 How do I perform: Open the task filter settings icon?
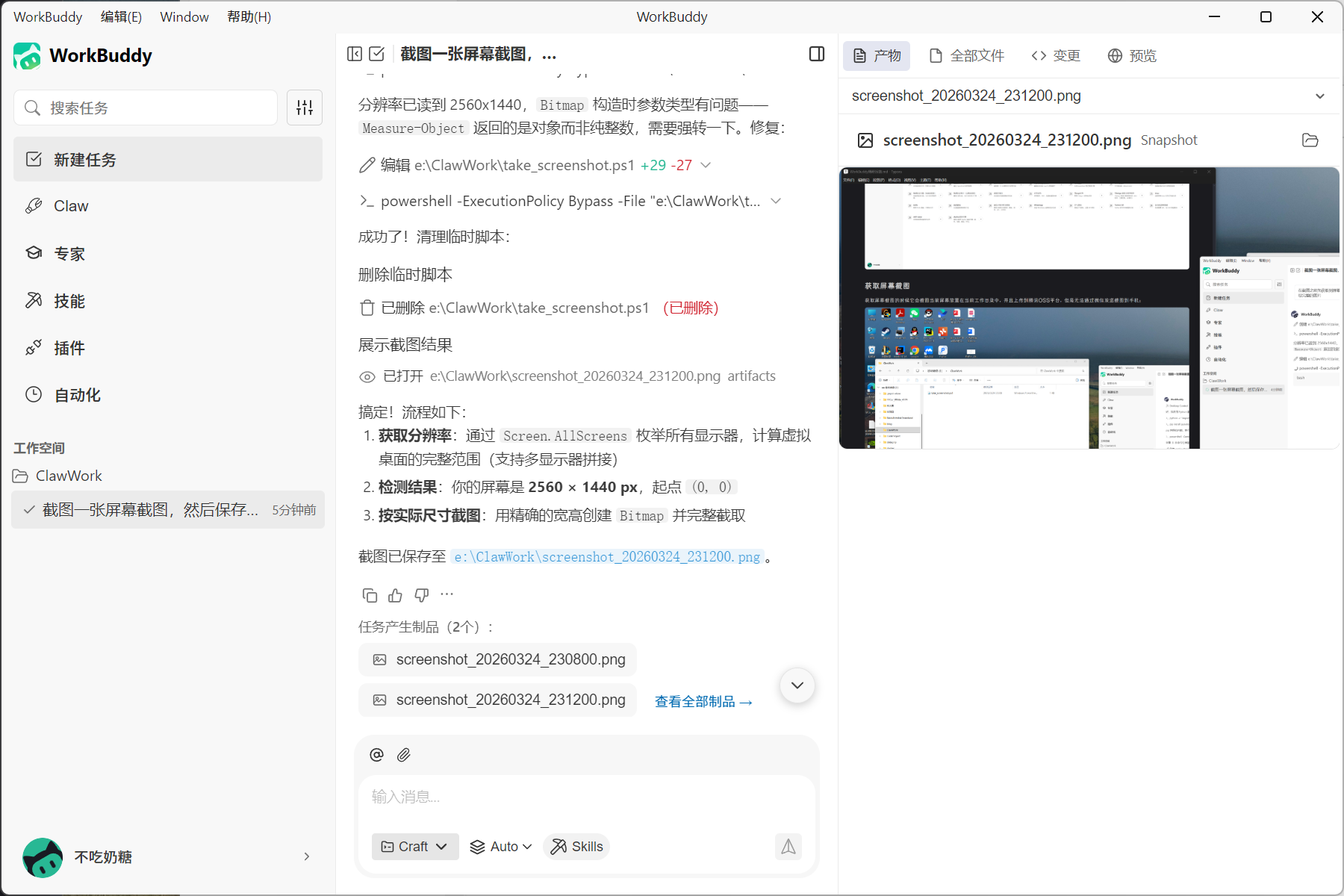305,108
